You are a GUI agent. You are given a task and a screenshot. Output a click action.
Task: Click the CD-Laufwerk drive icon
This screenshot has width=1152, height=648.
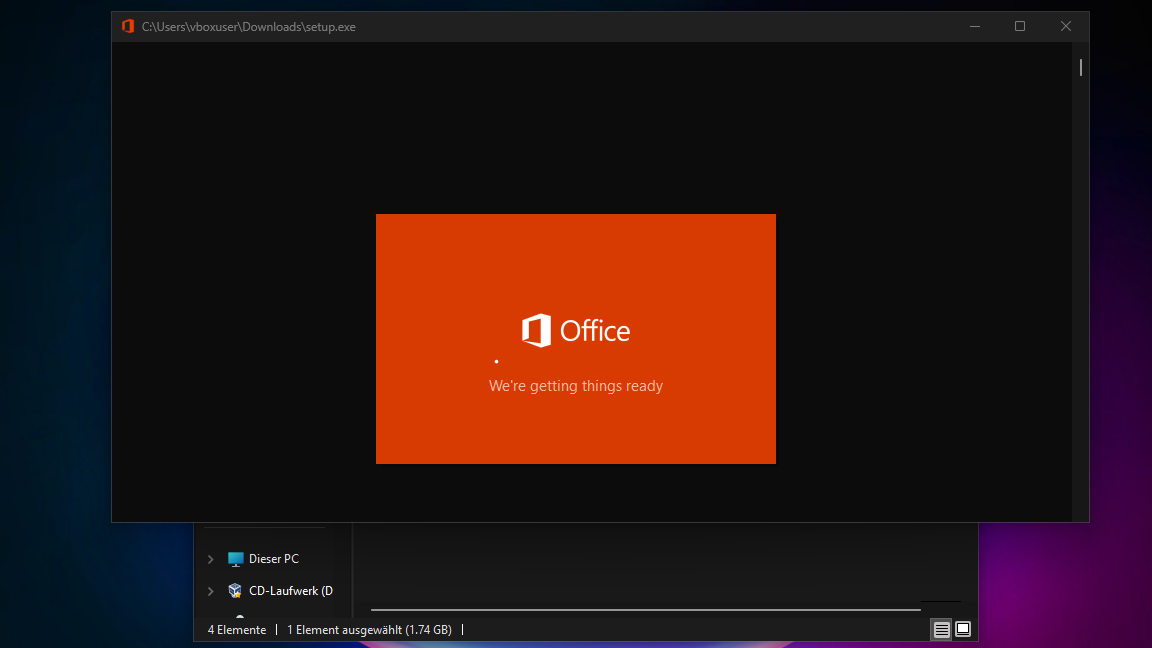click(235, 591)
